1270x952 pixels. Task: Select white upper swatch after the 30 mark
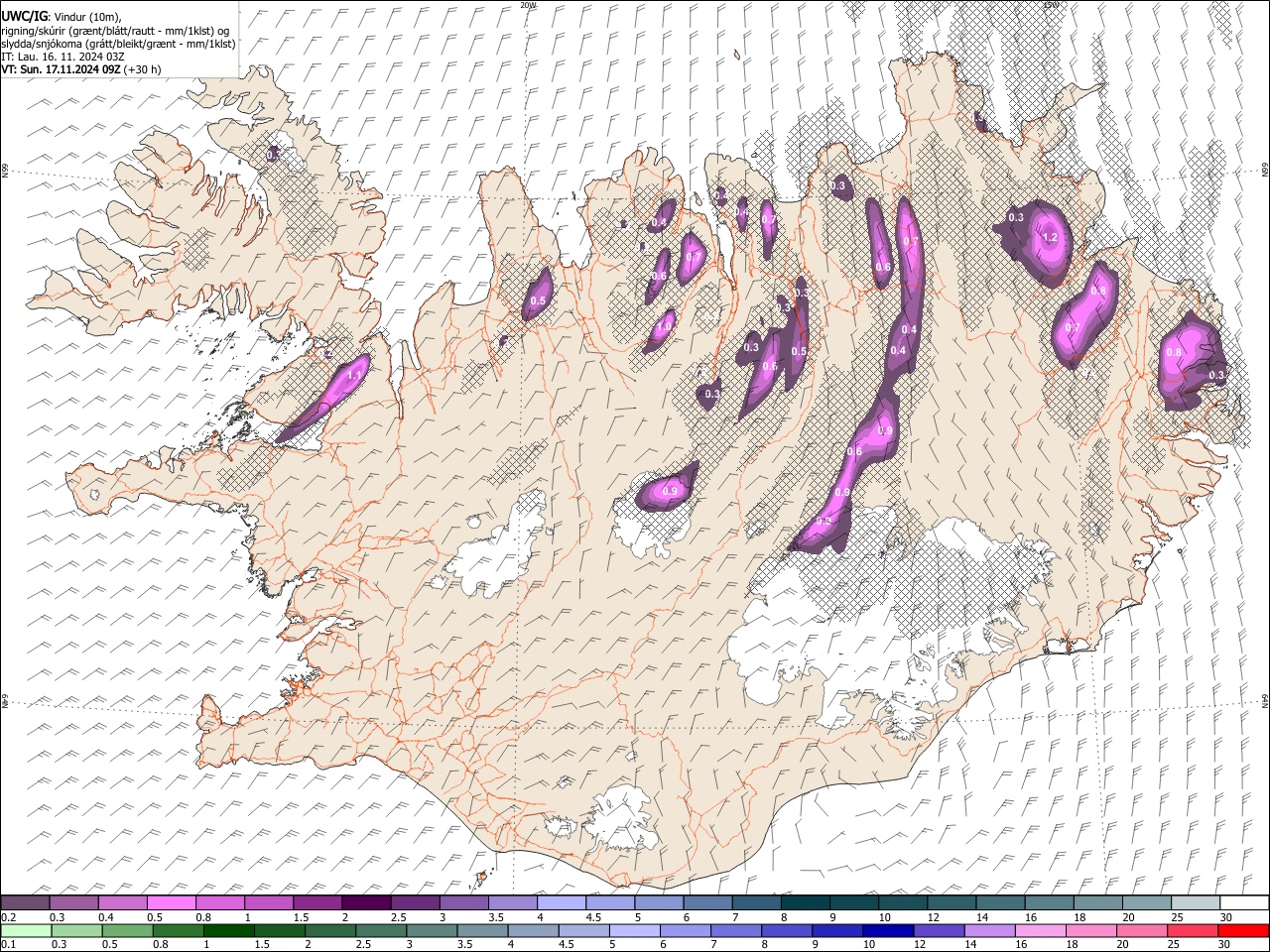point(1242,903)
